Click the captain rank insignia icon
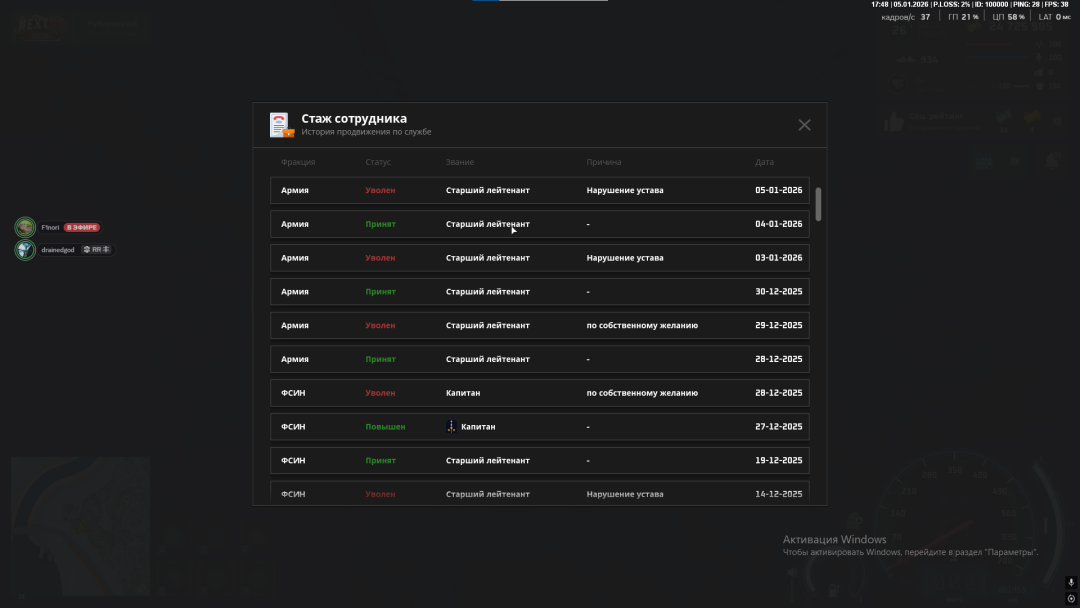Image resolution: width=1080 pixels, height=608 pixels. [451, 427]
